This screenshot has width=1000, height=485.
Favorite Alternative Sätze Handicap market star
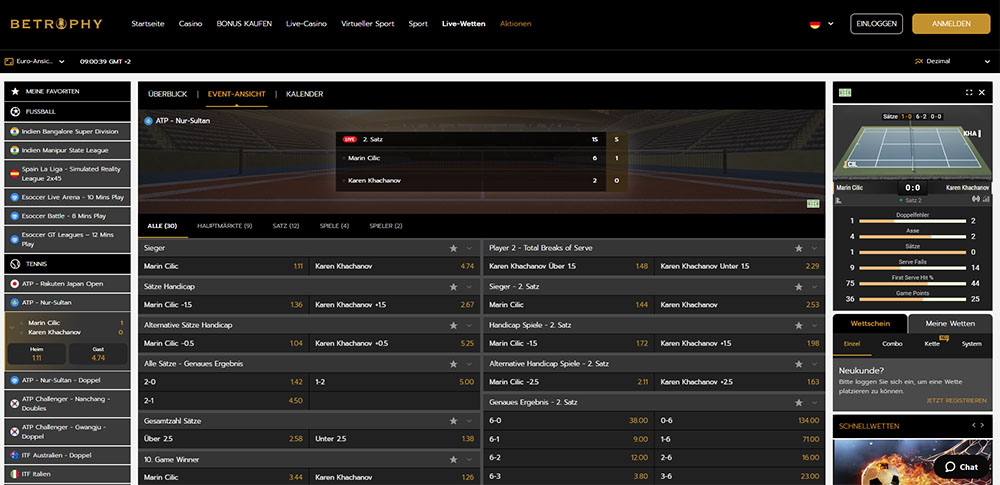(453, 325)
